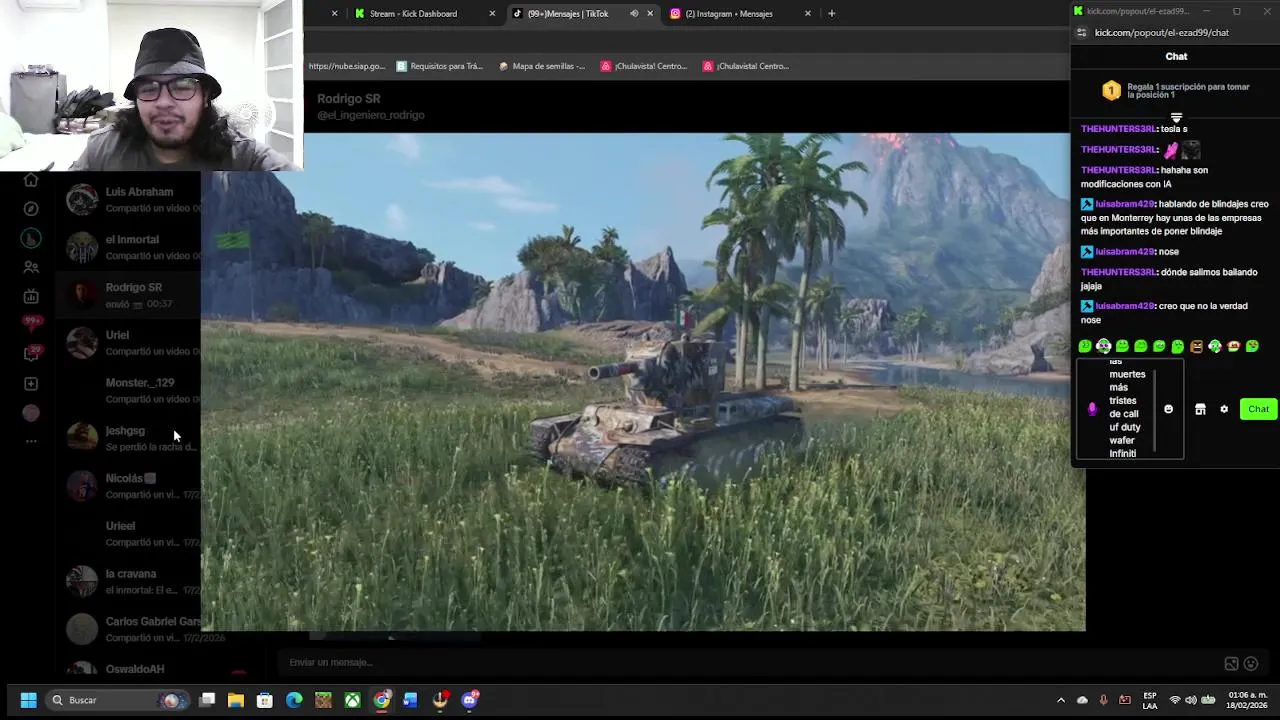Screen dimensions: 1280x720
Task: Open Kick chat settings gear
Action: (x=1224, y=409)
